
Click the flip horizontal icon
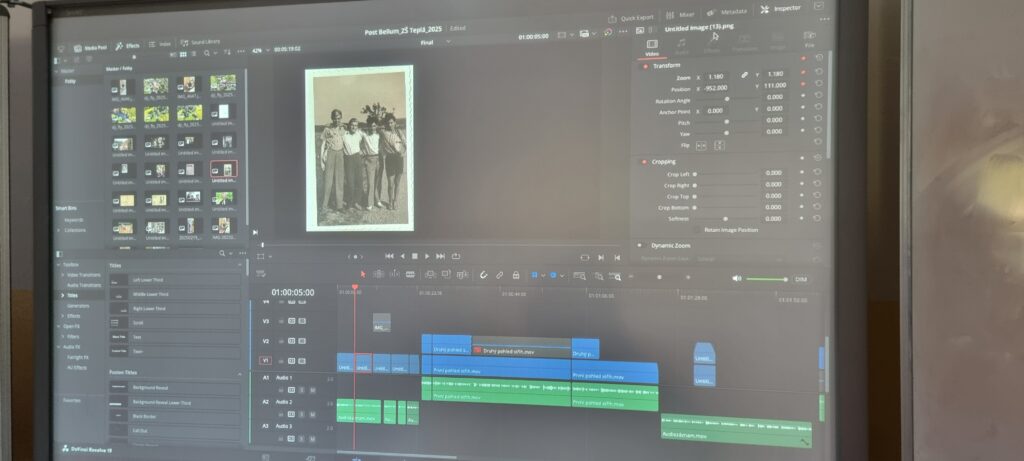click(x=701, y=146)
